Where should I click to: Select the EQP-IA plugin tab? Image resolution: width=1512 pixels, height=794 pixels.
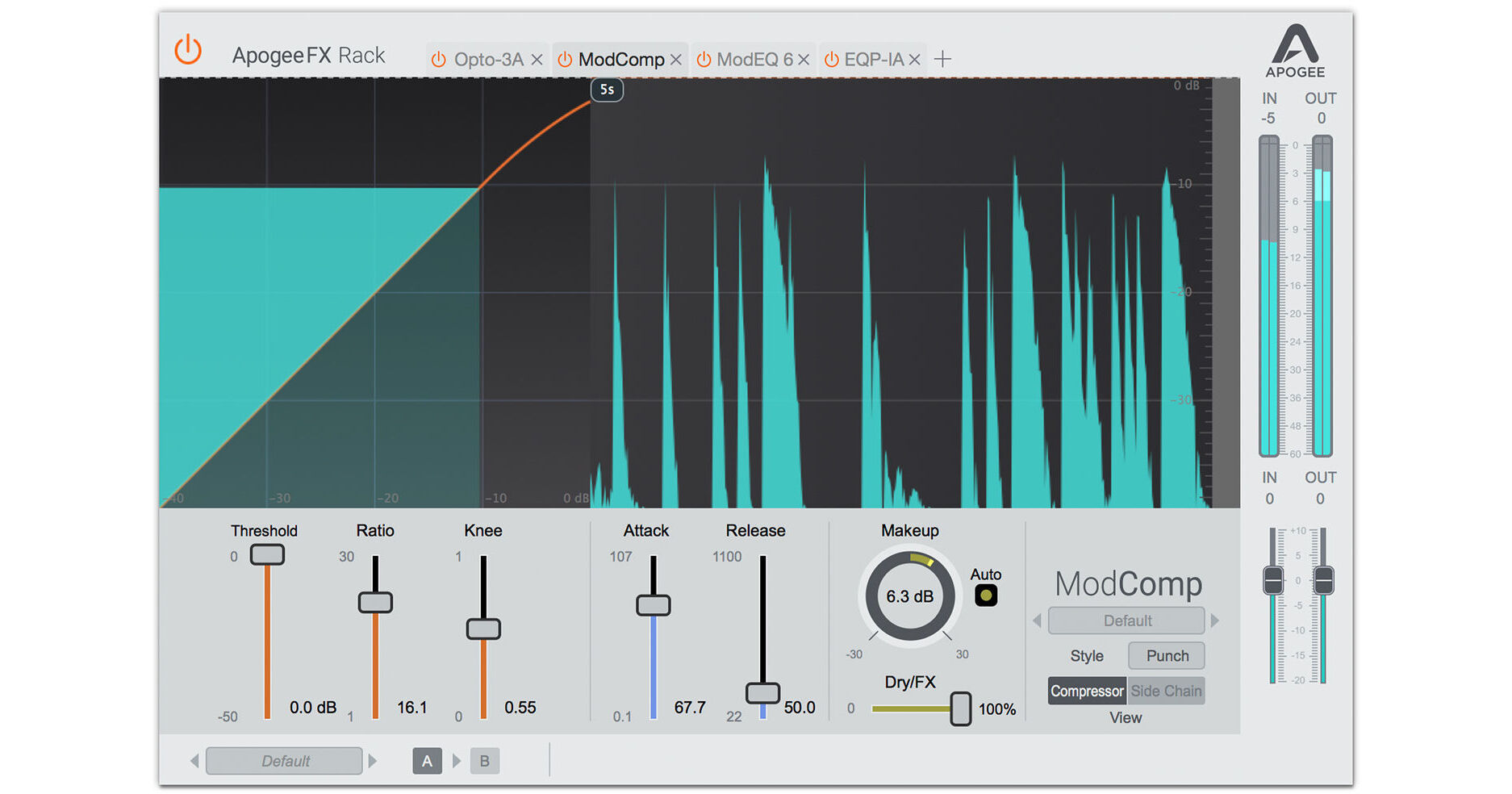875,58
